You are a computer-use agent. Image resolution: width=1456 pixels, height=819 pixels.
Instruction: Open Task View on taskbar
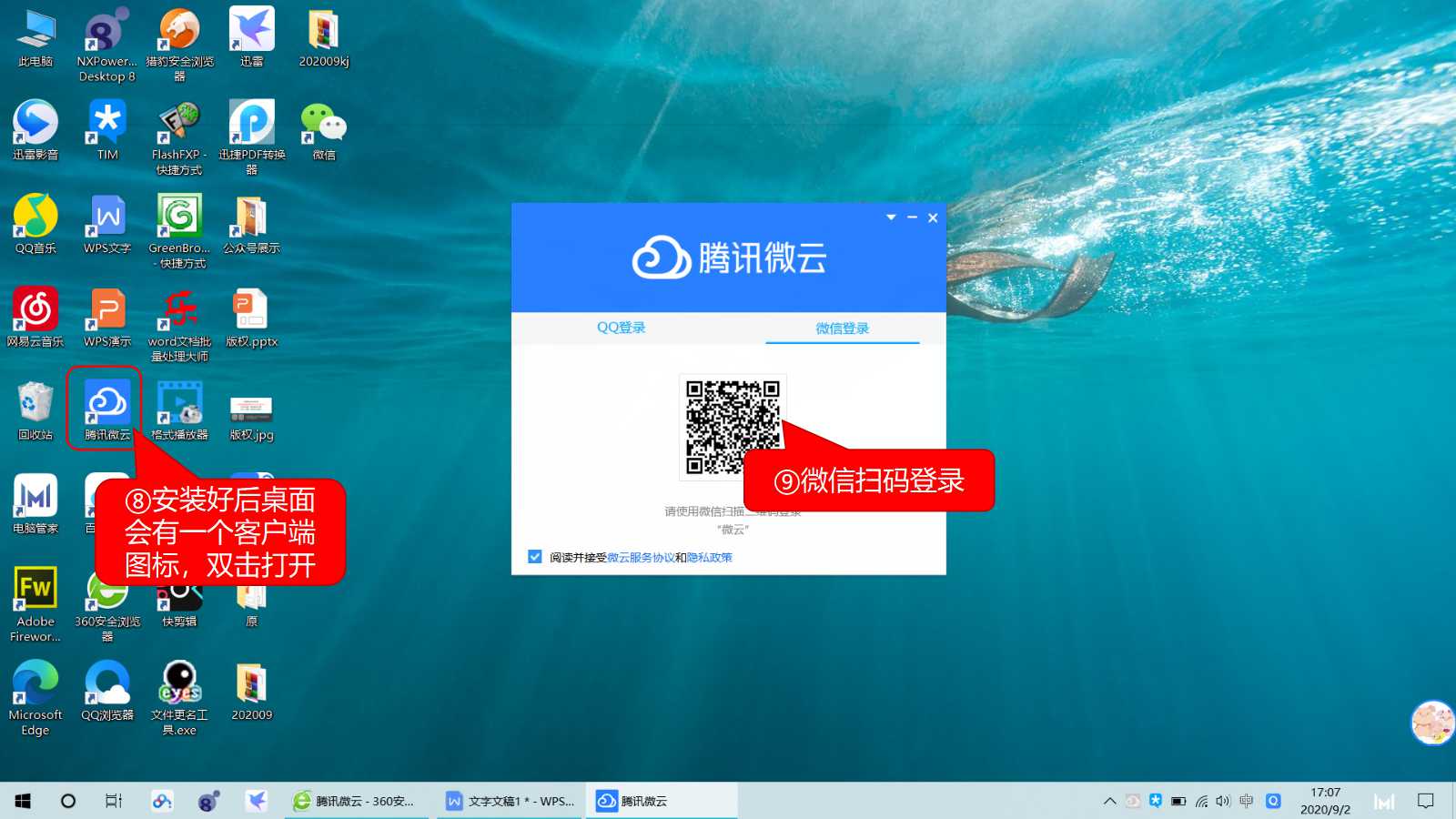[114, 801]
